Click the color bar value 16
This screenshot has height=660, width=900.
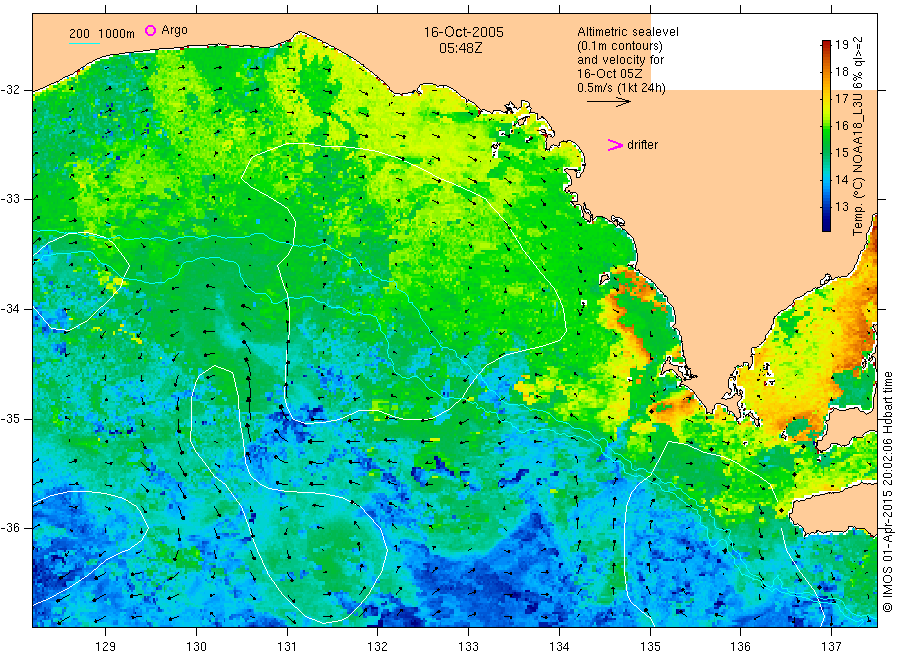[x=841, y=126]
